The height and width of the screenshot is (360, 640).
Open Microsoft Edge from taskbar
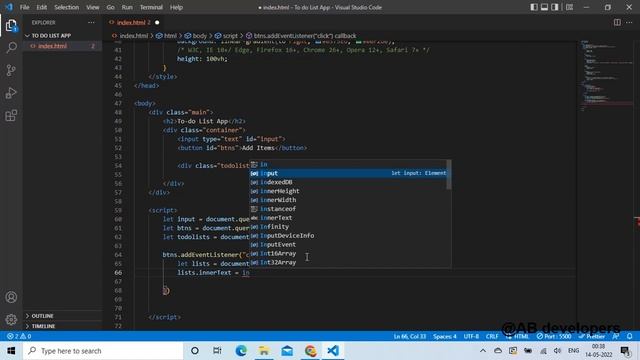click(241, 351)
